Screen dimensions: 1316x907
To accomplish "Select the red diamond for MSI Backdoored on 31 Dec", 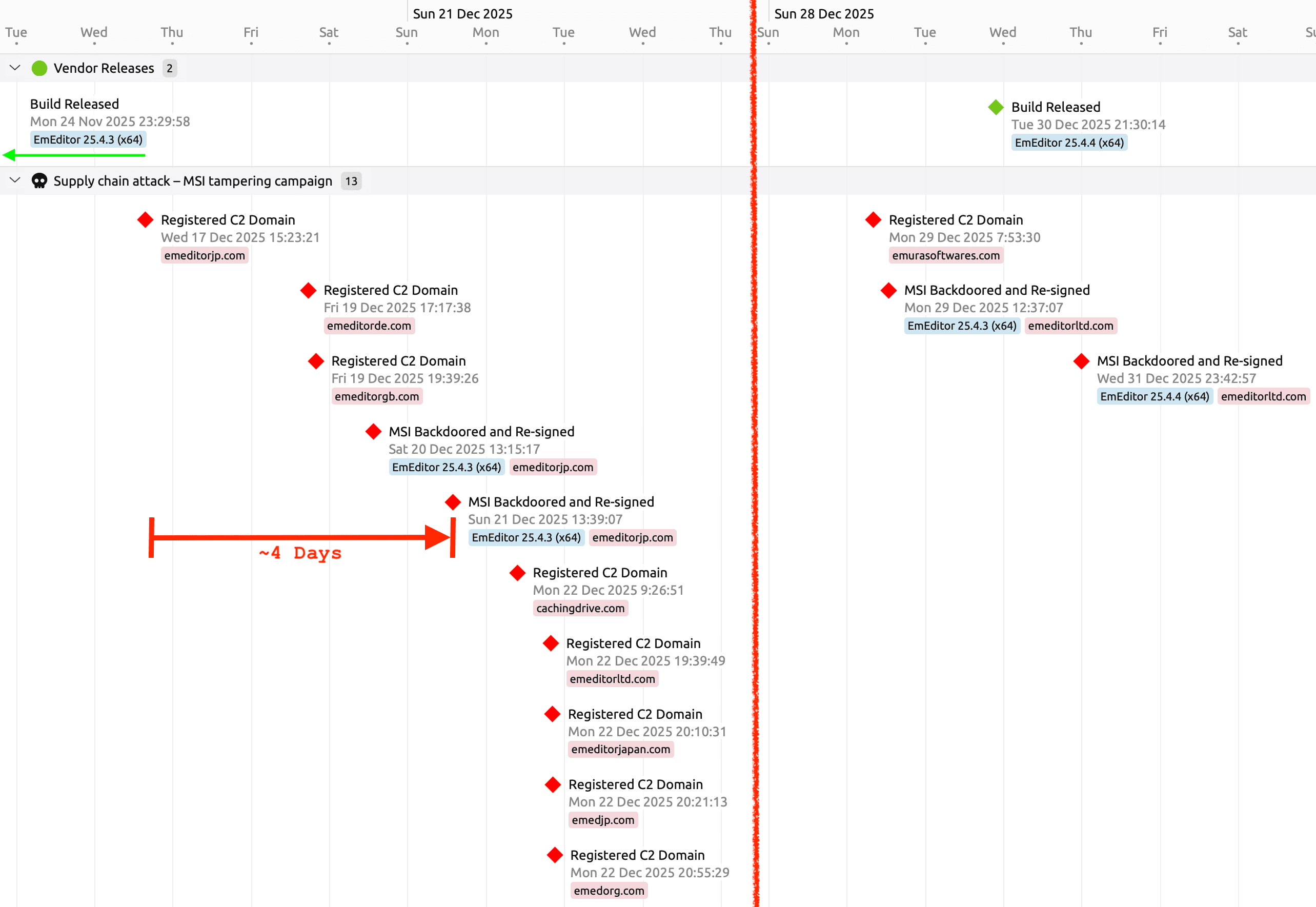I will coord(1080,360).
